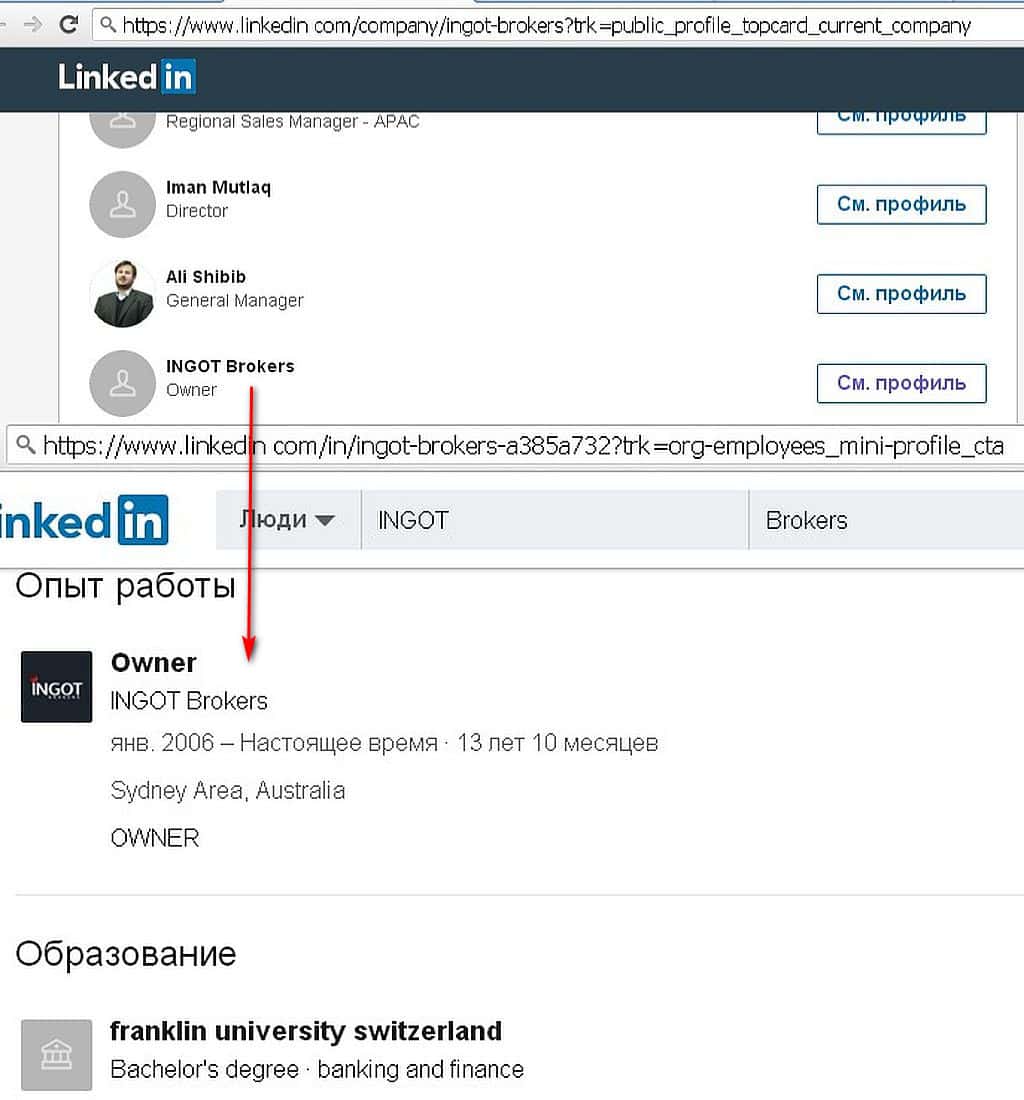Click the INGOT company logo thumbnail

click(56, 687)
